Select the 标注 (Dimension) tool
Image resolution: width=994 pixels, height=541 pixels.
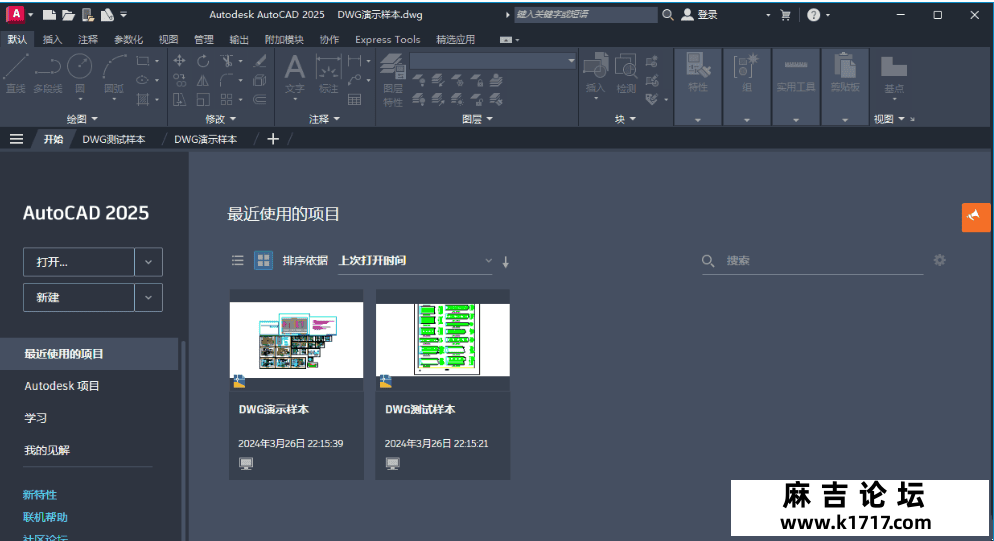coord(328,74)
